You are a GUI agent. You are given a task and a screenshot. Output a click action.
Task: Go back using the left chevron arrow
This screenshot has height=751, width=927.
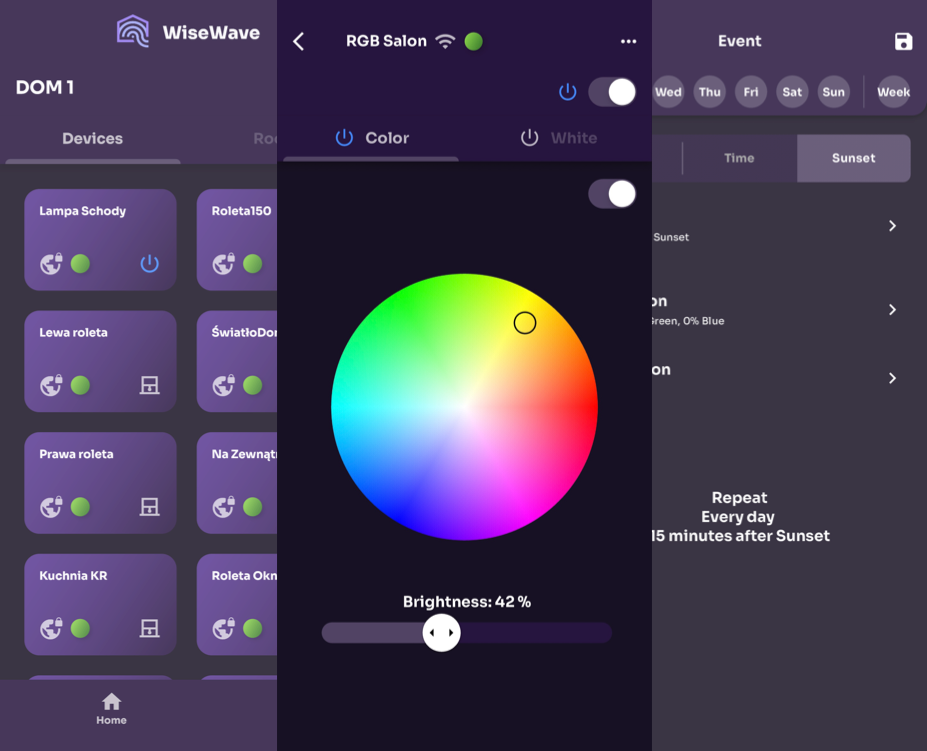tap(298, 41)
